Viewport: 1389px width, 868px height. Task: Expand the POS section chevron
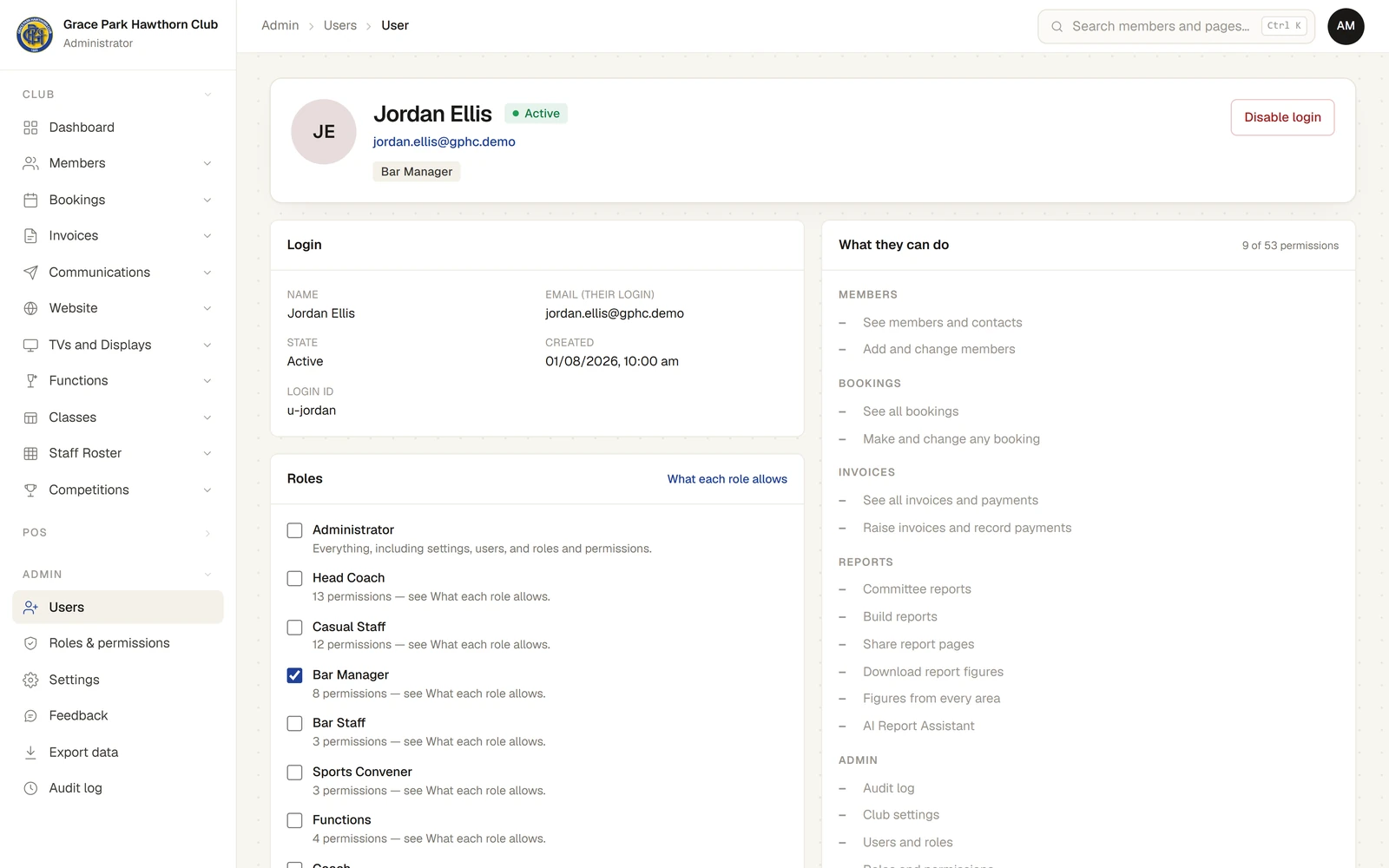(207, 533)
